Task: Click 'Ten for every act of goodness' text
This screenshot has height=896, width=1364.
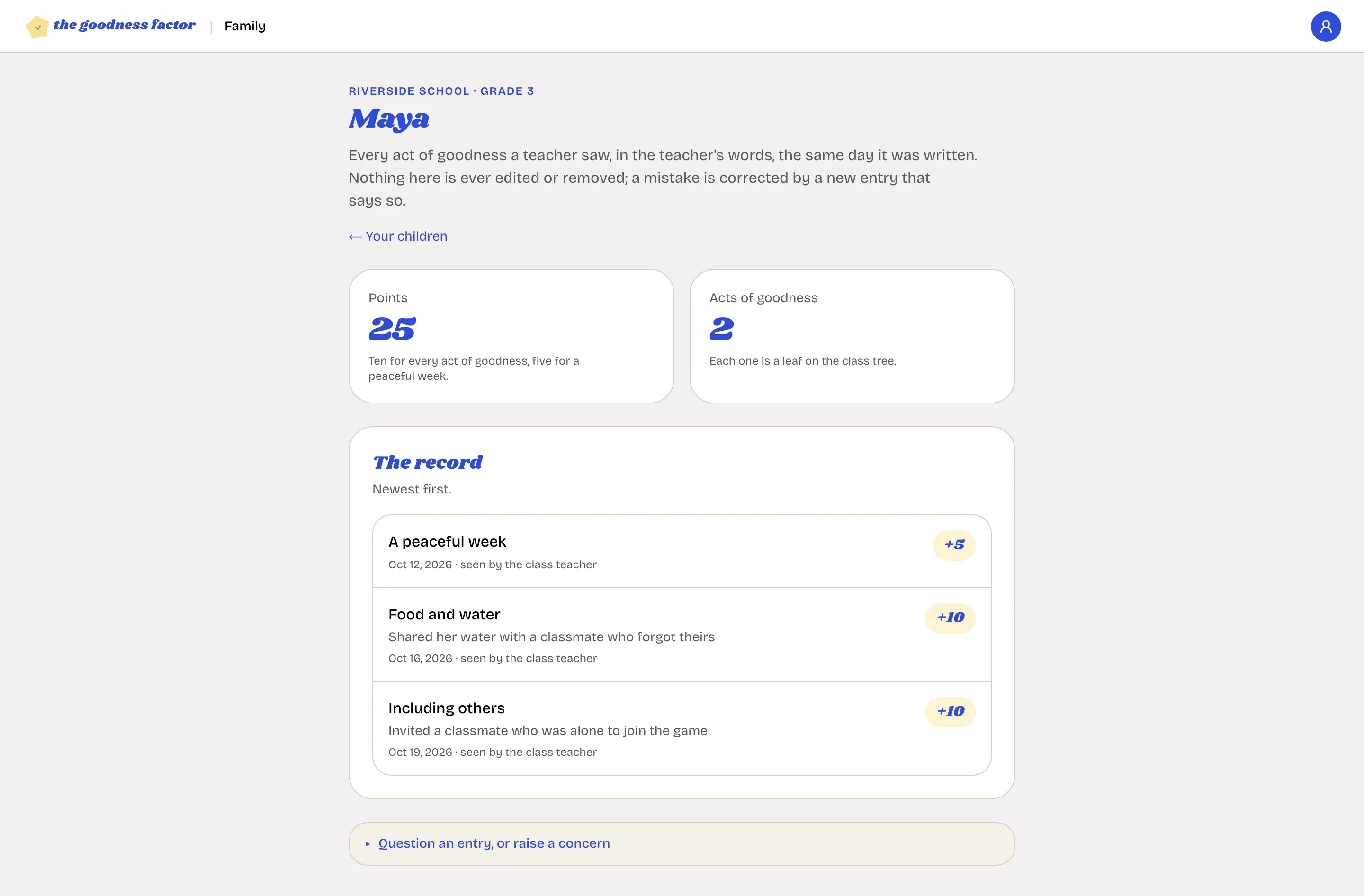Action: coord(474,368)
